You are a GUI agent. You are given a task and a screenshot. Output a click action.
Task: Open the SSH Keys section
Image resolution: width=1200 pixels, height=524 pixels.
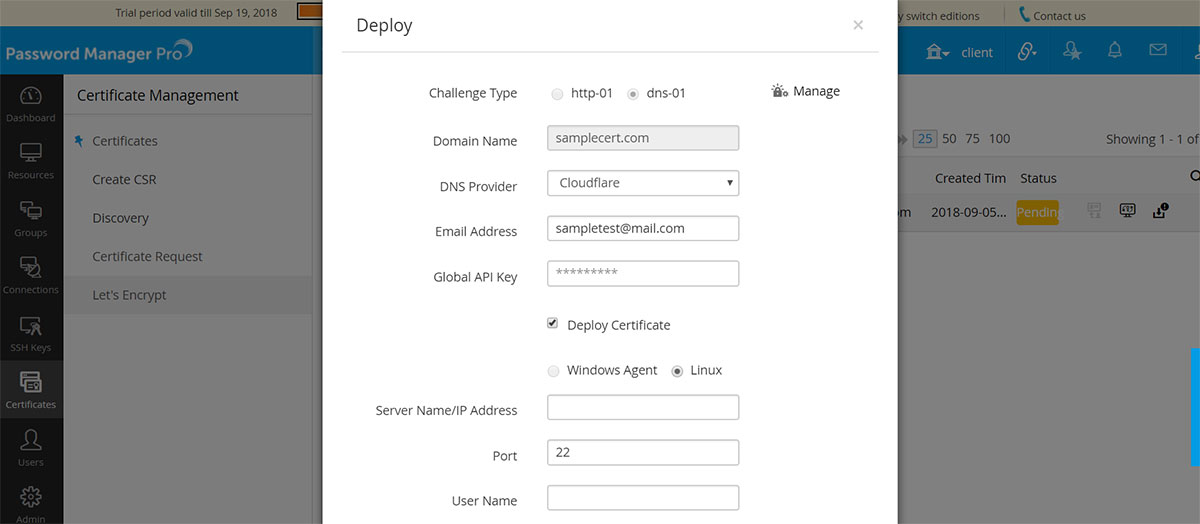pyautogui.click(x=30, y=333)
